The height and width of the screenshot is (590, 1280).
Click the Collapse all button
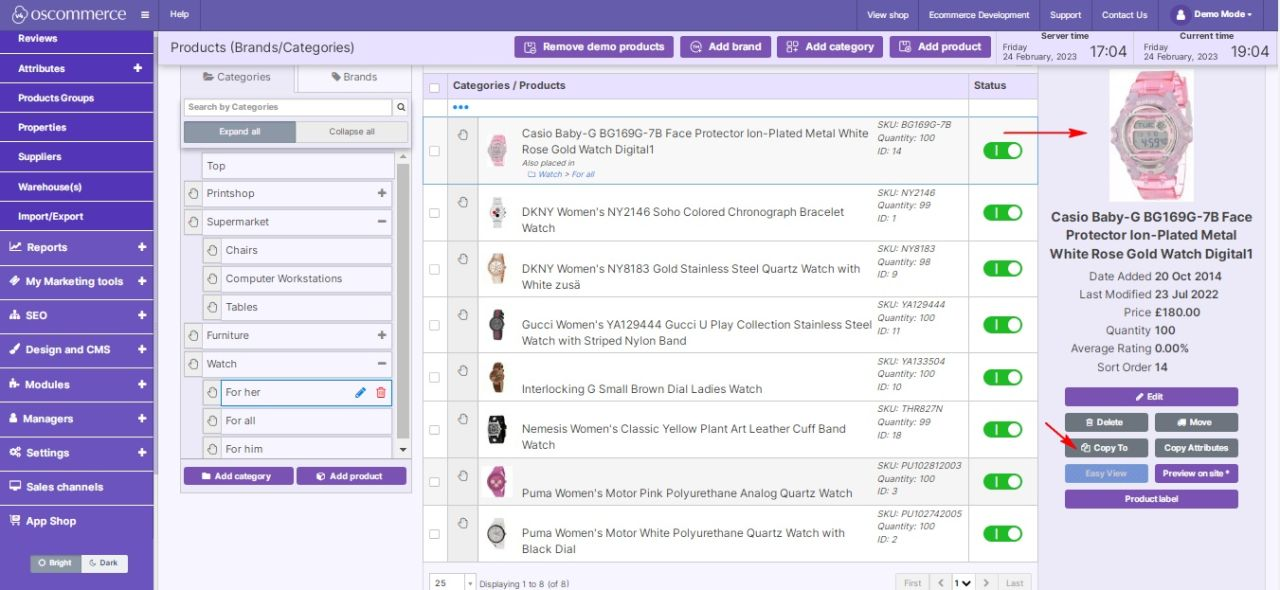[x=352, y=132]
